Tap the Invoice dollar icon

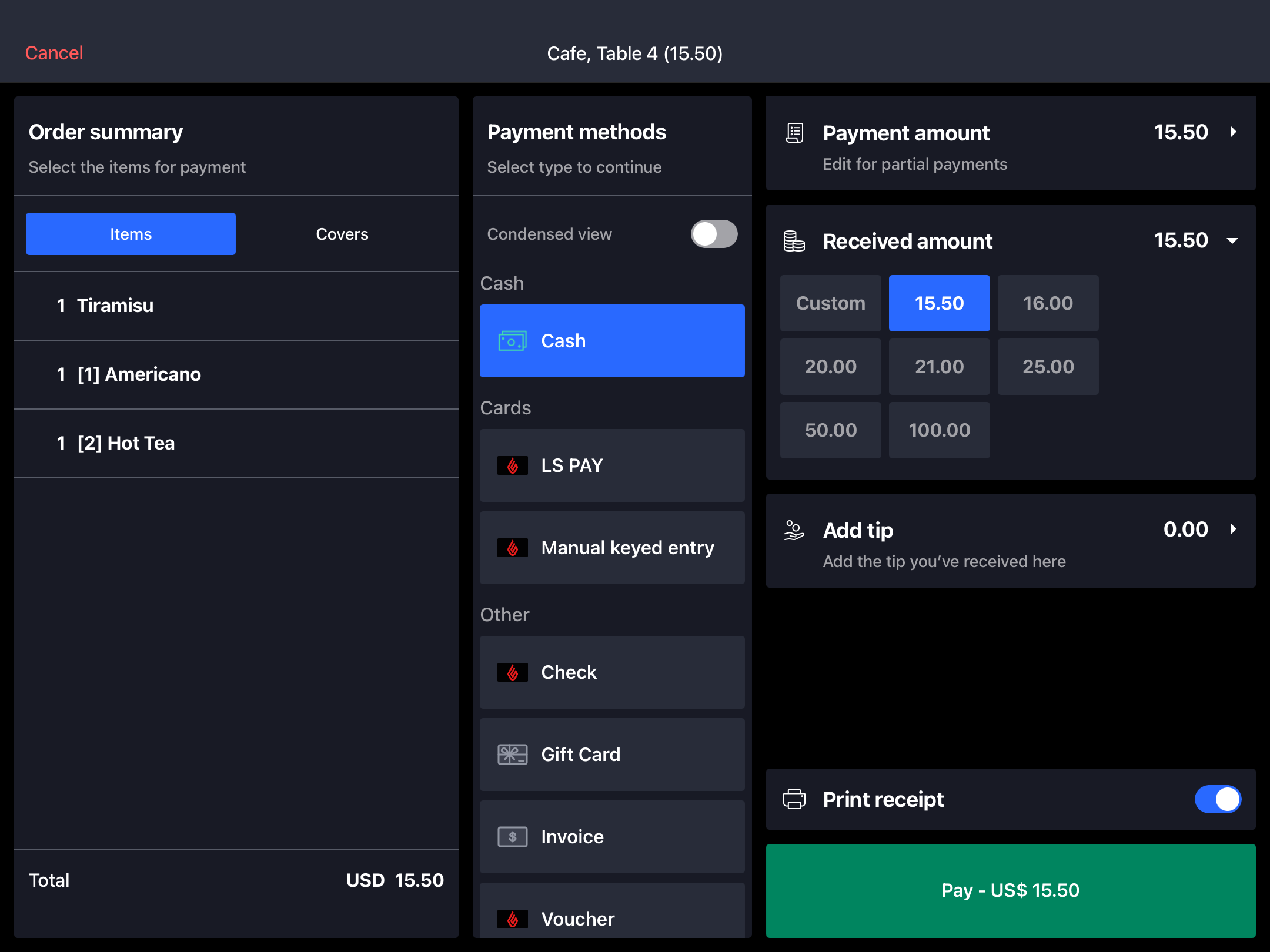coord(512,837)
